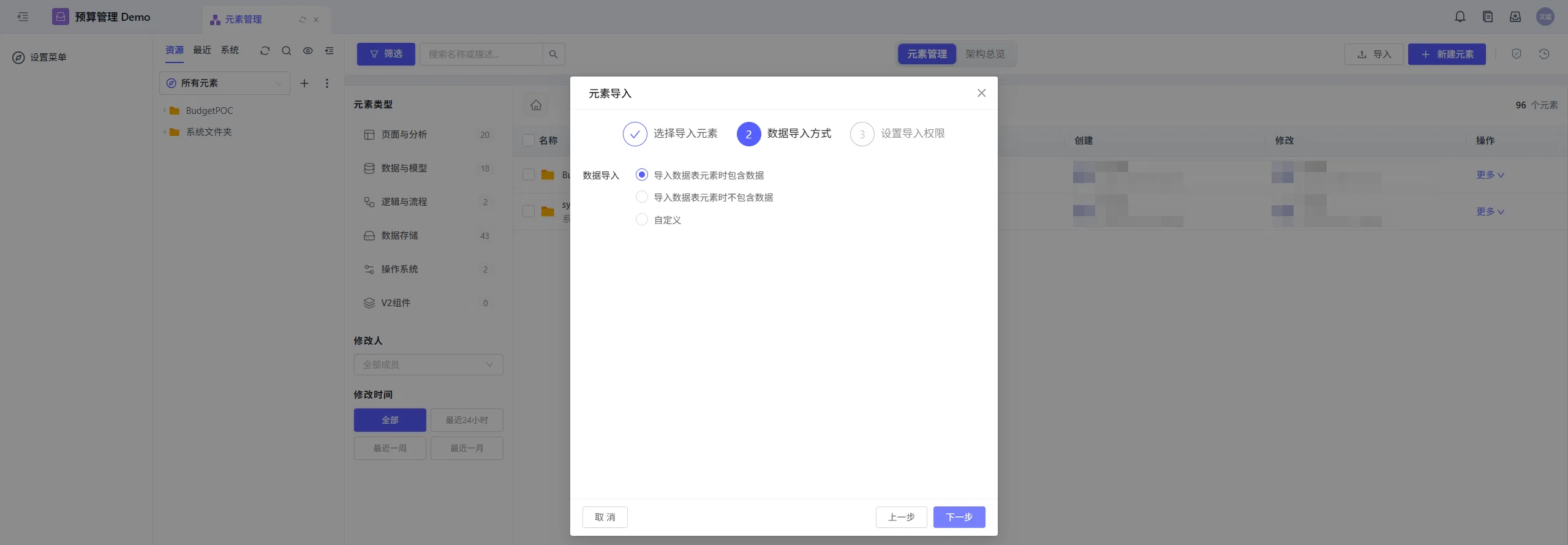
Task: Switch to the 最近 tab
Action: pos(202,50)
